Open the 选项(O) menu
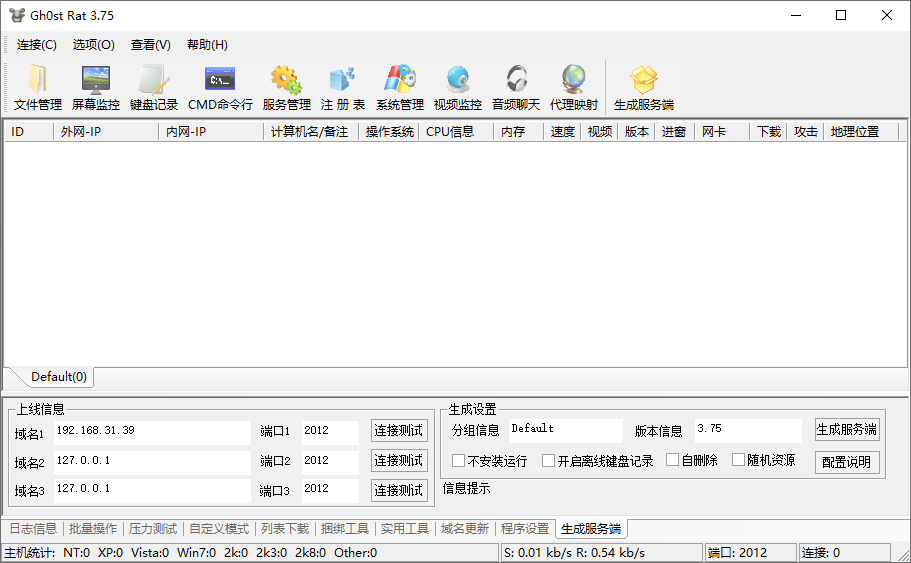This screenshot has height=563, width=911. (94, 45)
